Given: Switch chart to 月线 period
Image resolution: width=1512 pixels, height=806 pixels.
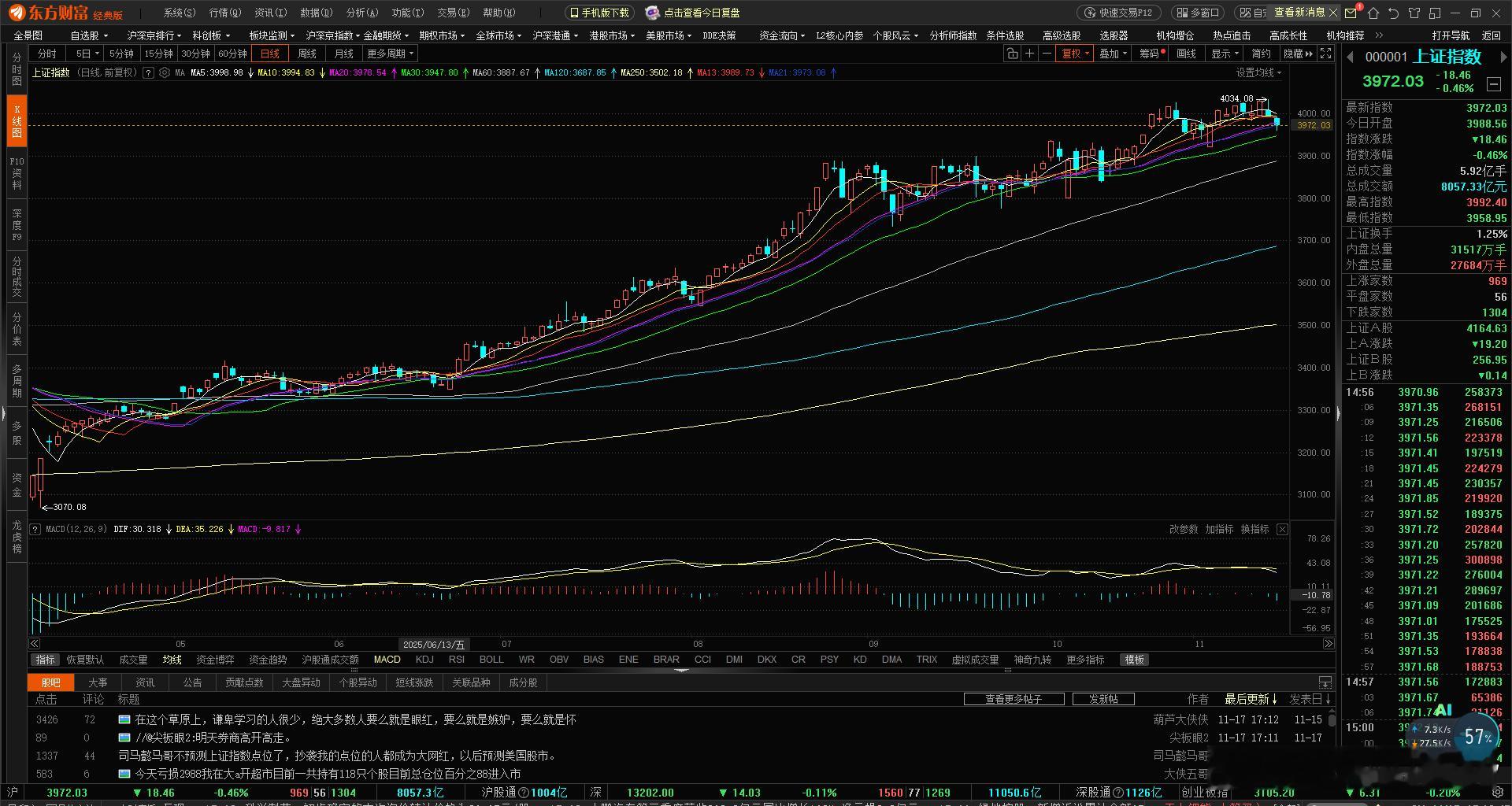Looking at the screenshot, I should pos(343,54).
